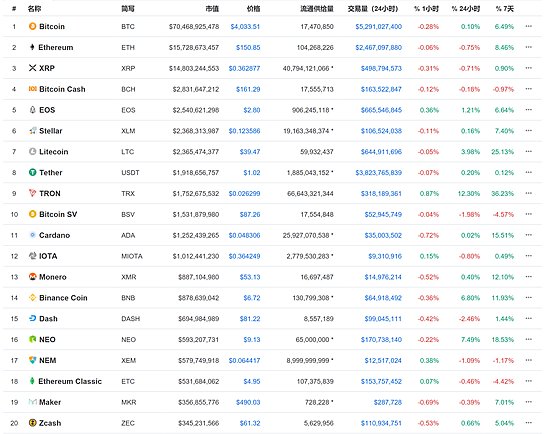Open the more options menu for EOS
Image resolution: width=553 pixels, height=434 pixels.
[x=528, y=110]
